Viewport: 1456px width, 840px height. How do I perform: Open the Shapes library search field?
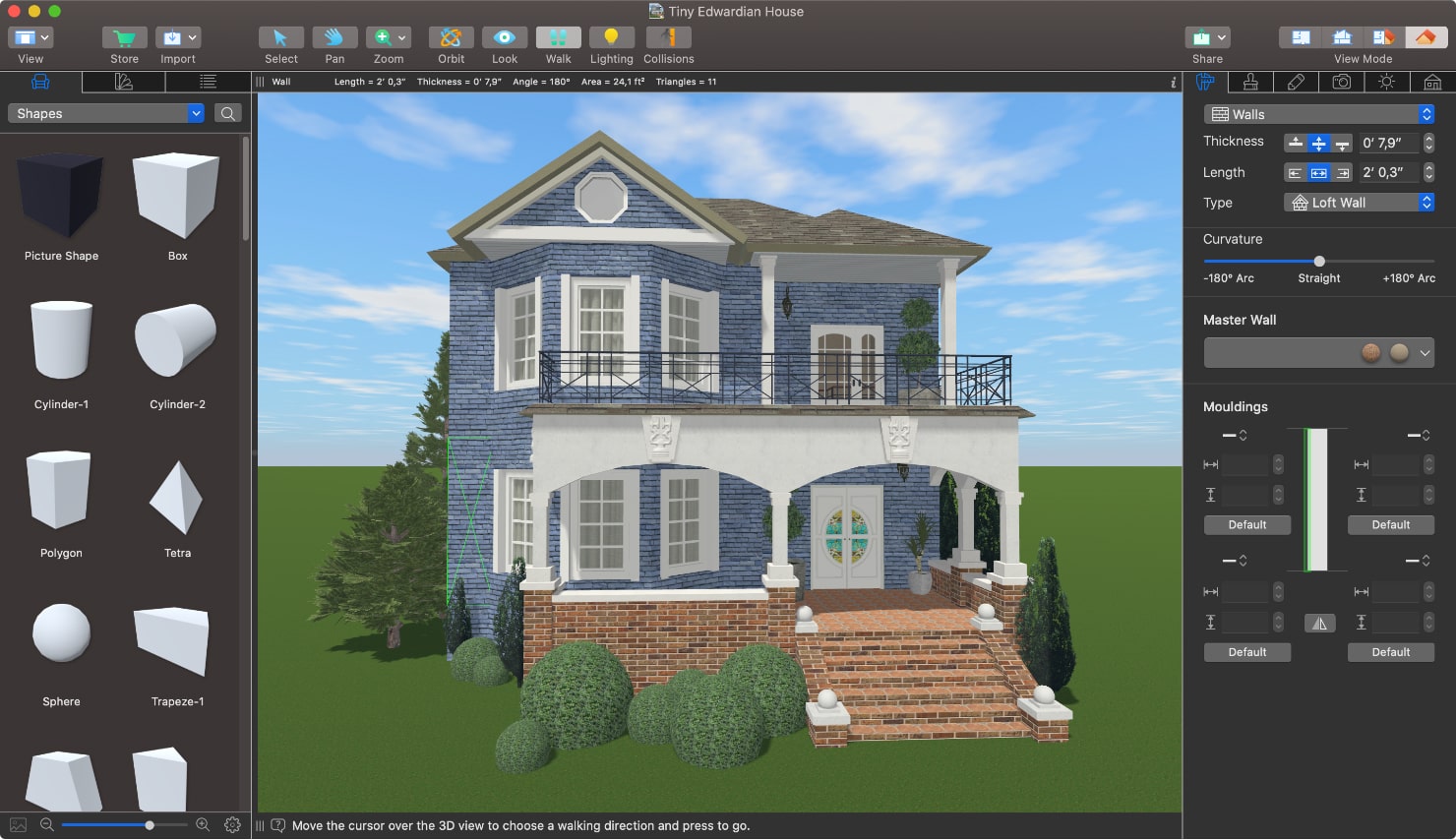[x=227, y=113]
